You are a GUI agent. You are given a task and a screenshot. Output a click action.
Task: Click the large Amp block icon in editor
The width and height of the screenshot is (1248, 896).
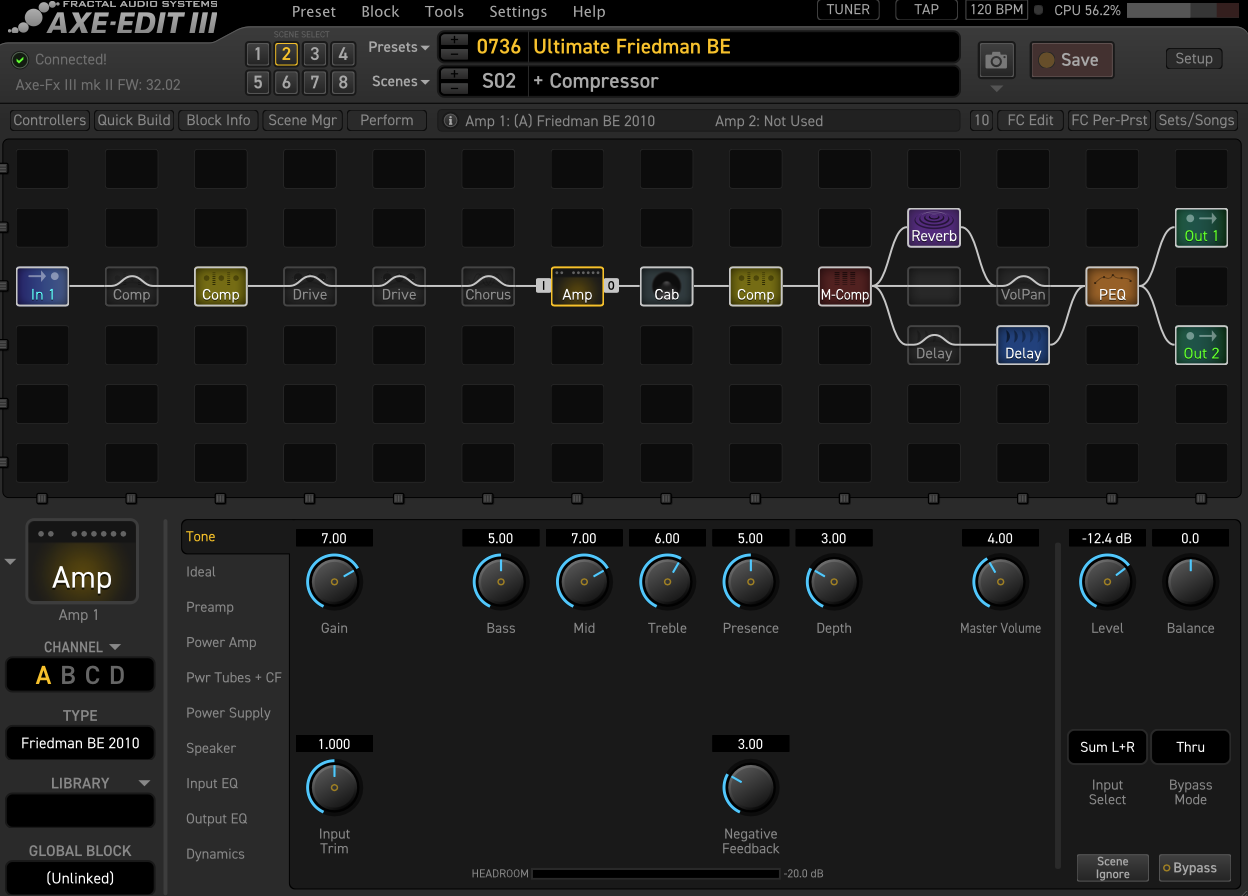(82, 562)
